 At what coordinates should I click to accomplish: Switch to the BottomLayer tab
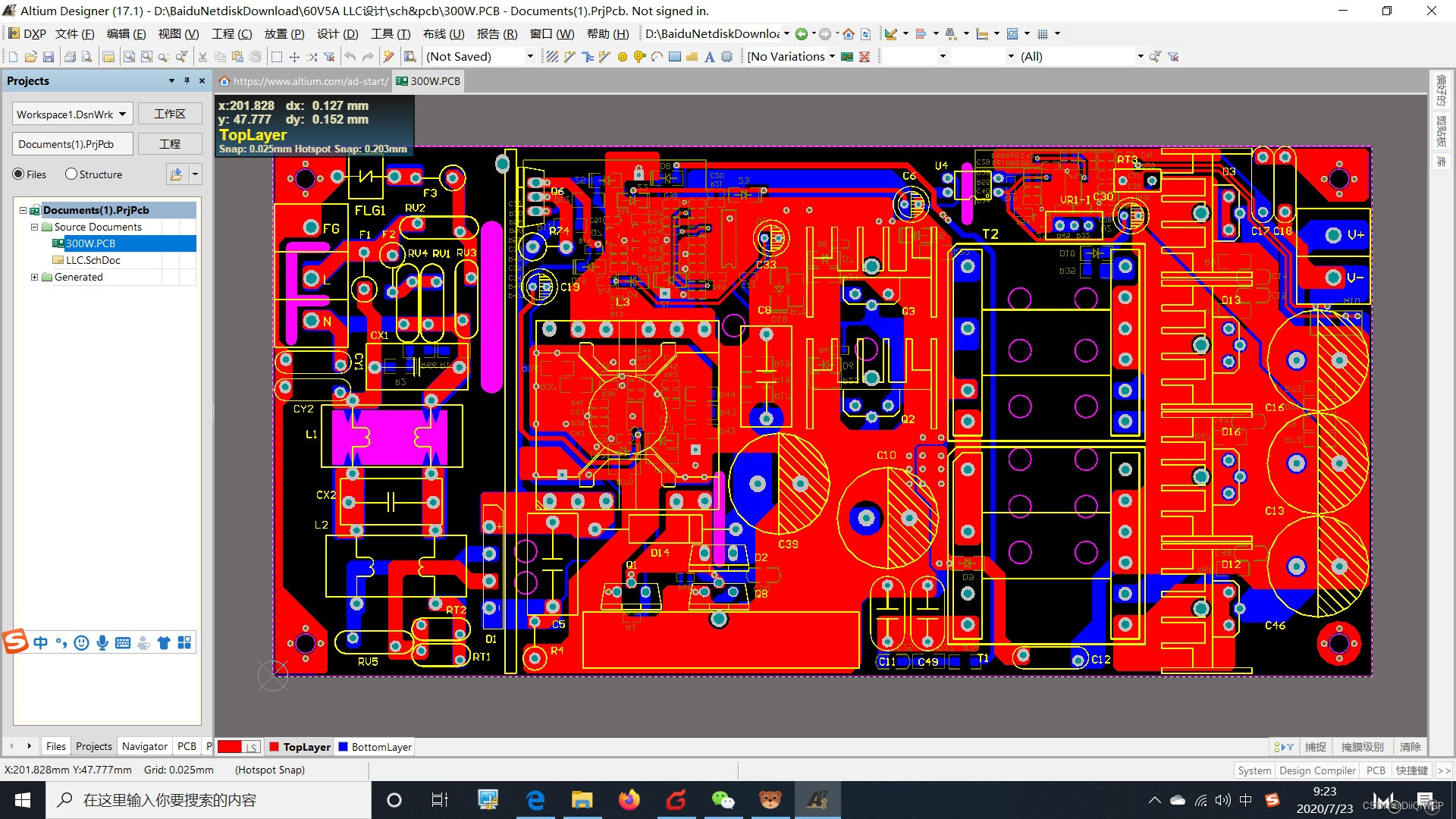click(x=375, y=747)
